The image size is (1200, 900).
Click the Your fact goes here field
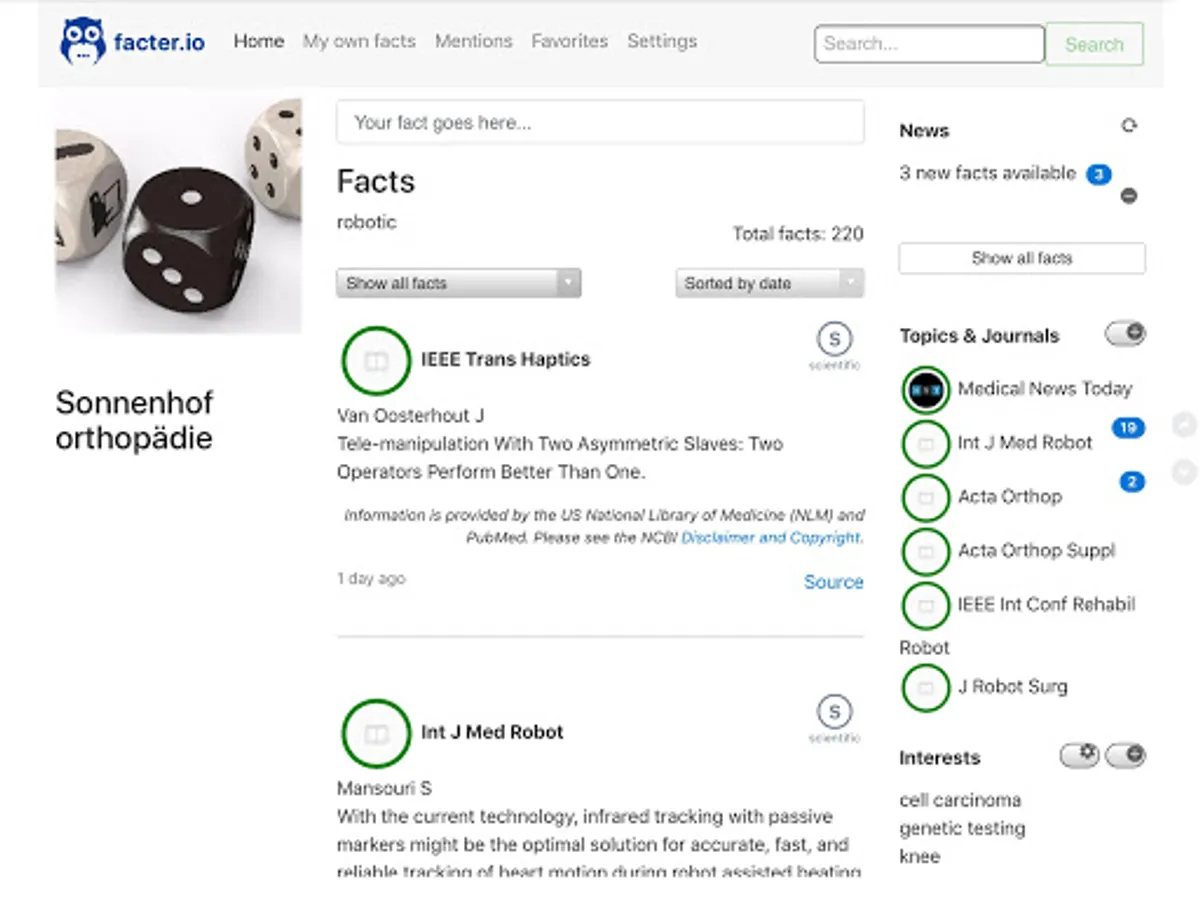600,123
